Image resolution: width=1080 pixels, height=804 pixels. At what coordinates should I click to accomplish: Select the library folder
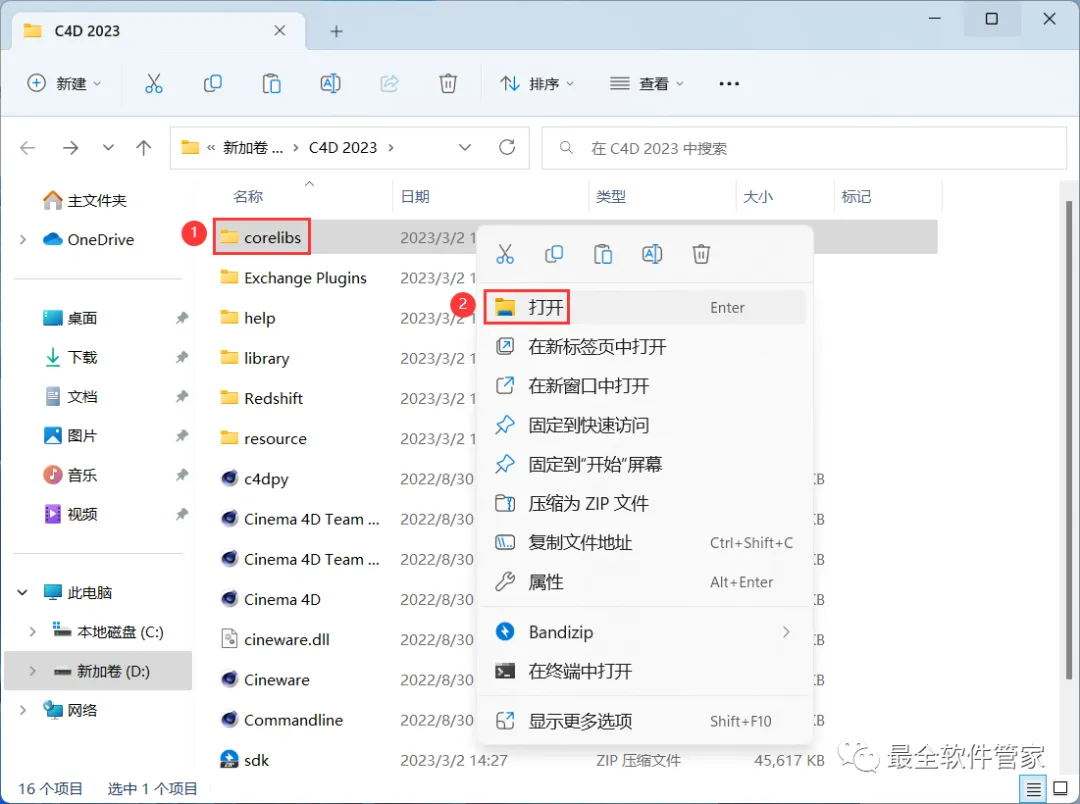255,358
